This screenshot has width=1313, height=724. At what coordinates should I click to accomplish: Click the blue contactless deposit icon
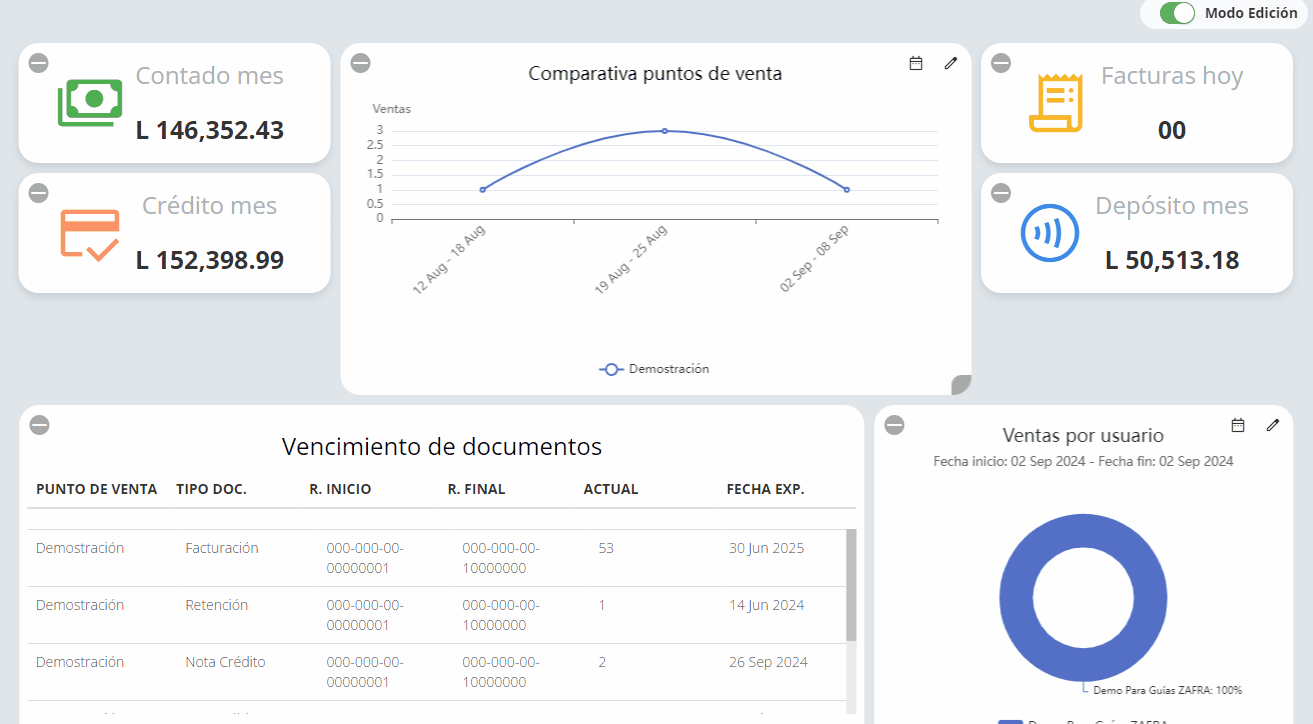tap(1050, 234)
